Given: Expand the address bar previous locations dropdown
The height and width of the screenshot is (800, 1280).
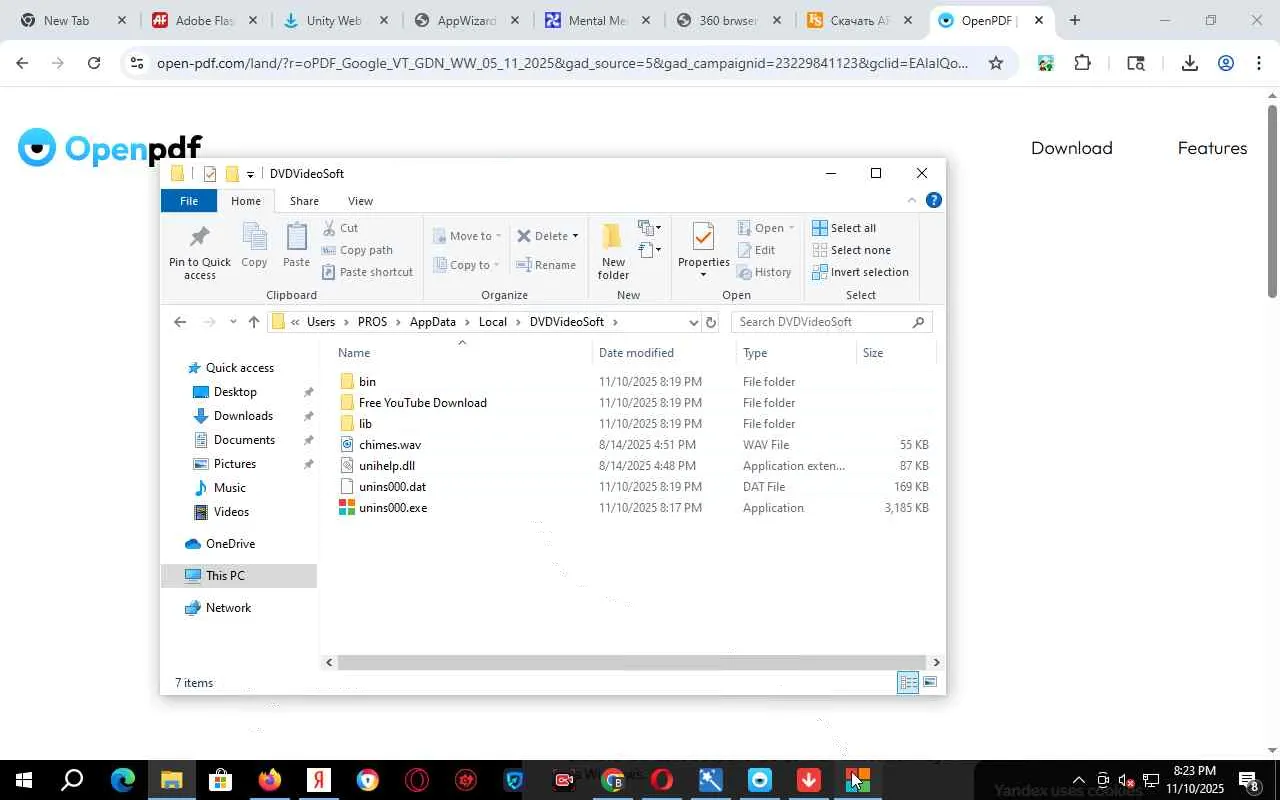Looking at the screenshot, I should [693, 322].
